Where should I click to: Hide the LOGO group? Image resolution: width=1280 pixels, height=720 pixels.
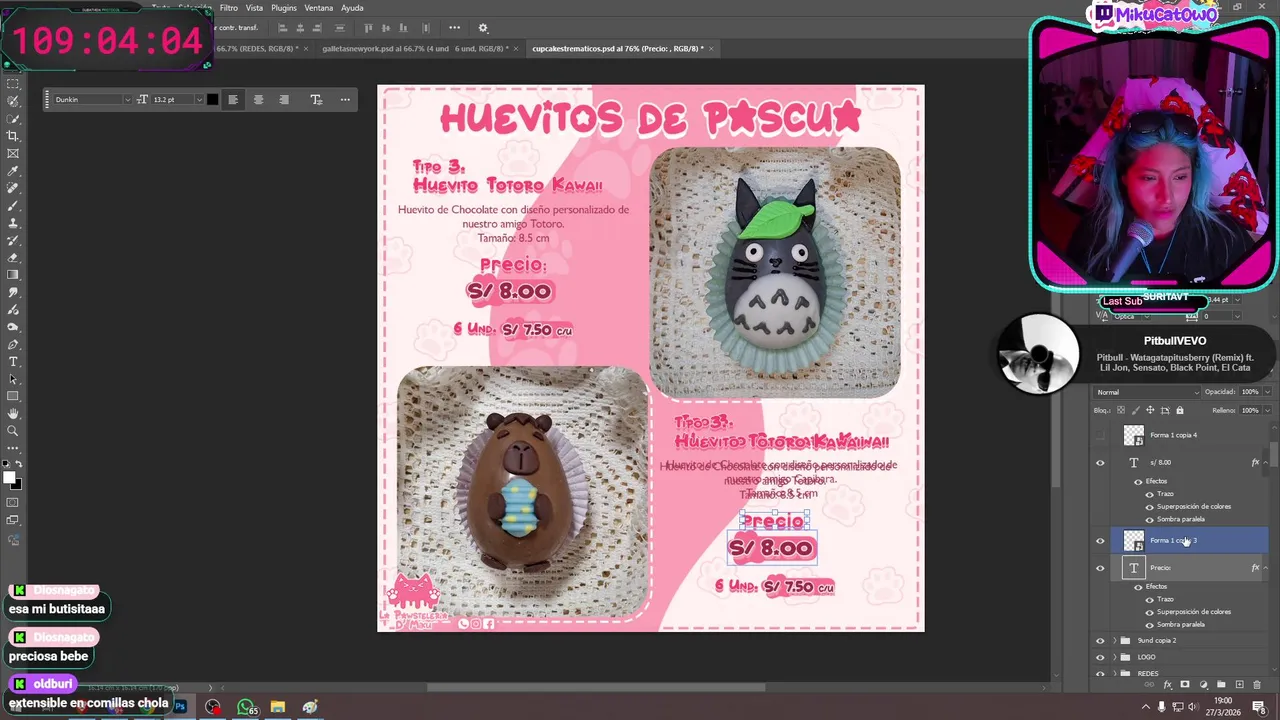click(1100, 657)
